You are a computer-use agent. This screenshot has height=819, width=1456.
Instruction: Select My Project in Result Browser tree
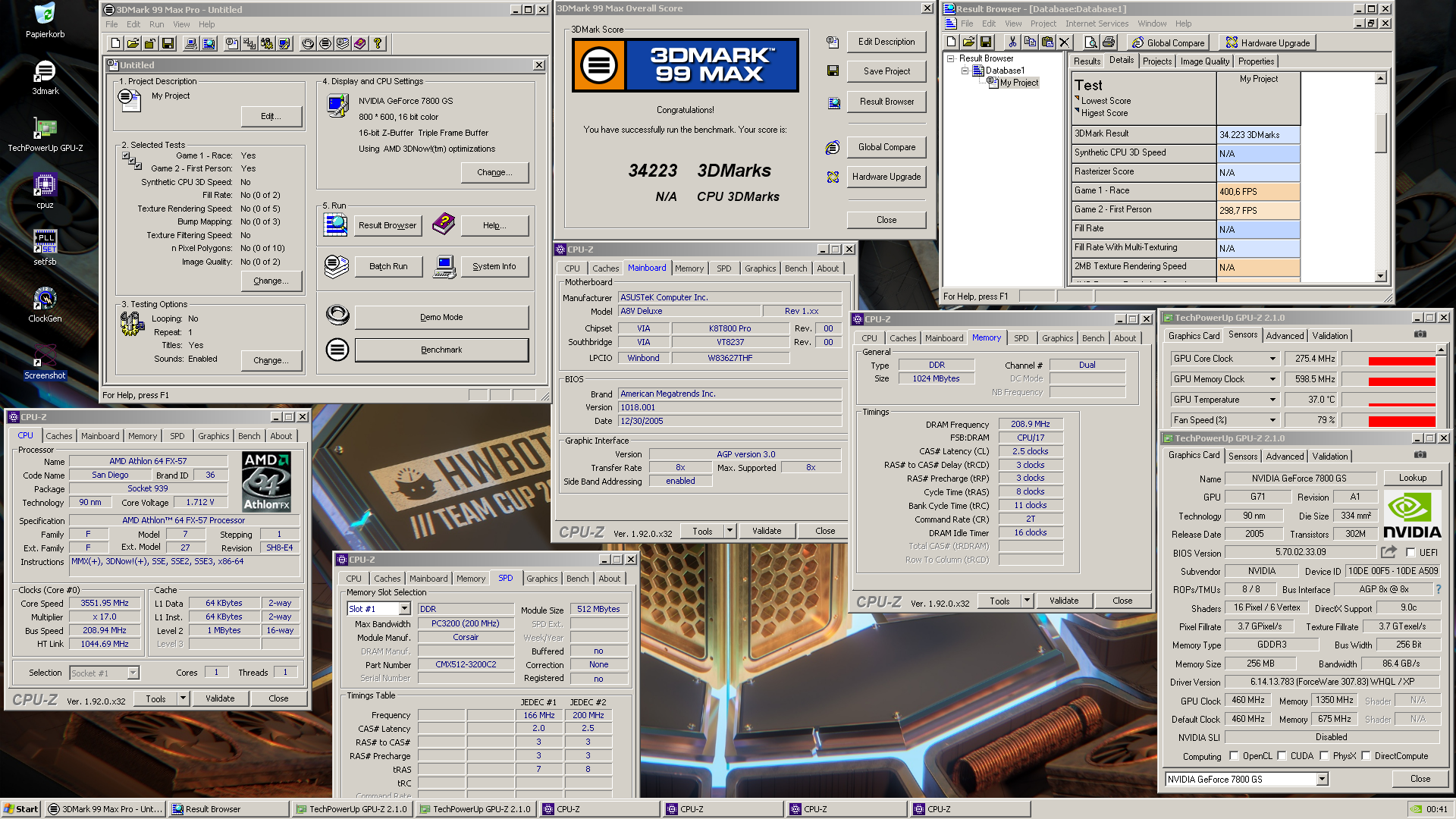point(1018,83)
